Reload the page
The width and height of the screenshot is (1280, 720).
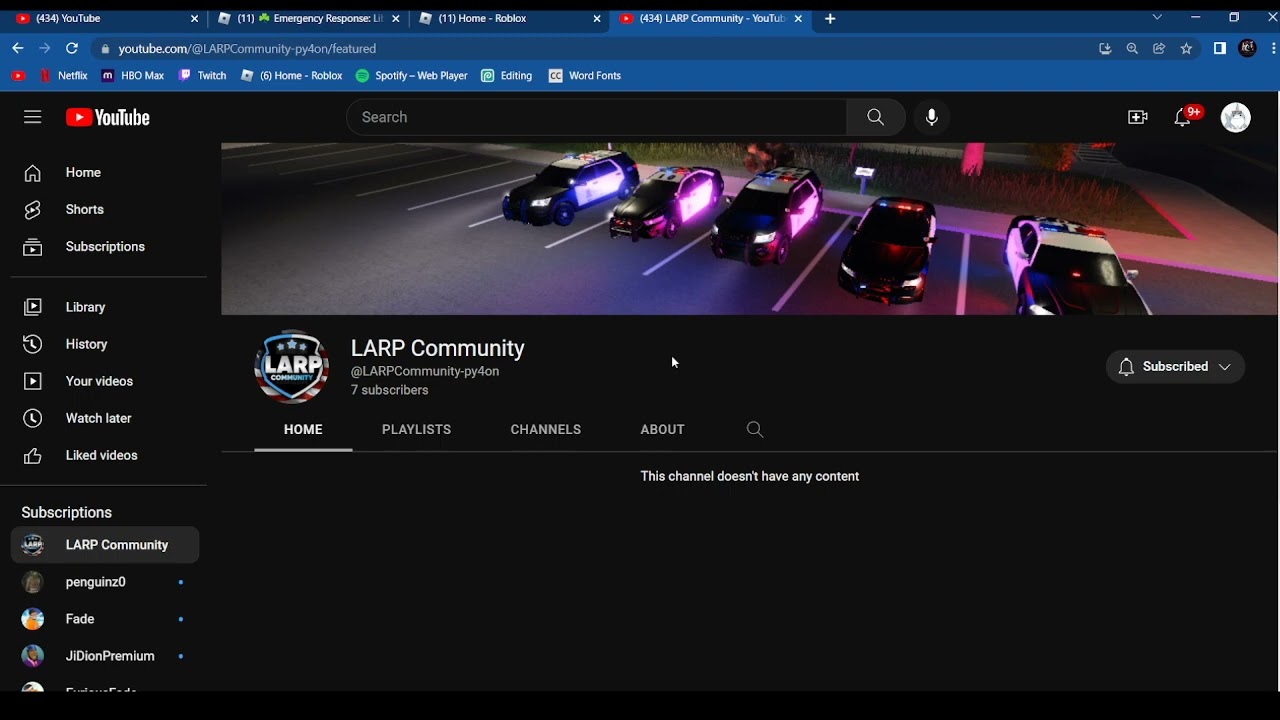72,48
